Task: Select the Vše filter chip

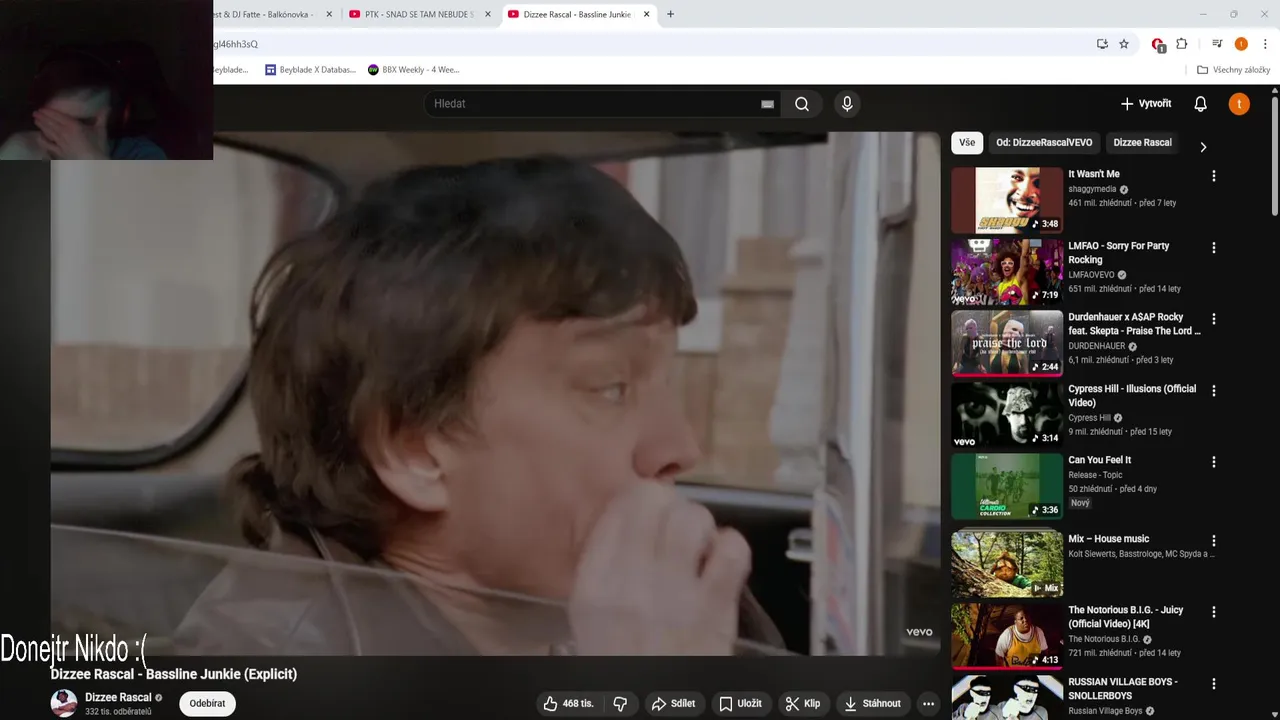Action: click(967, 142)
